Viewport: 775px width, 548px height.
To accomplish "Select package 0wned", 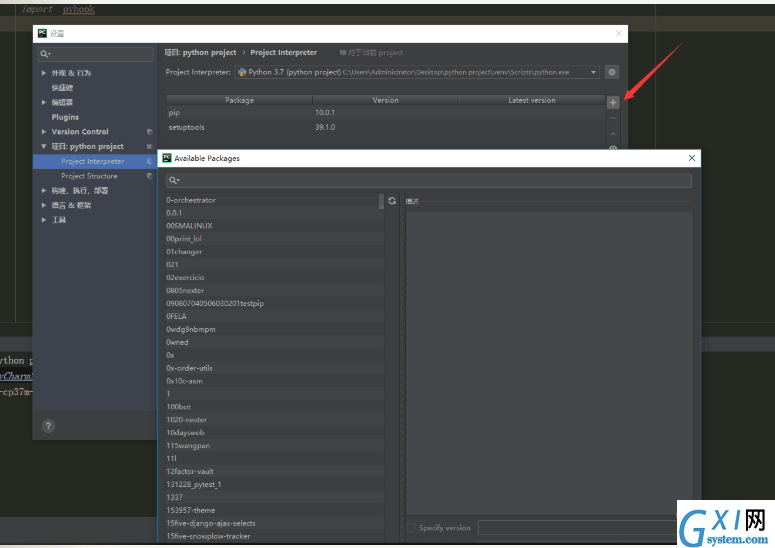I will click(x=274, y=342).
